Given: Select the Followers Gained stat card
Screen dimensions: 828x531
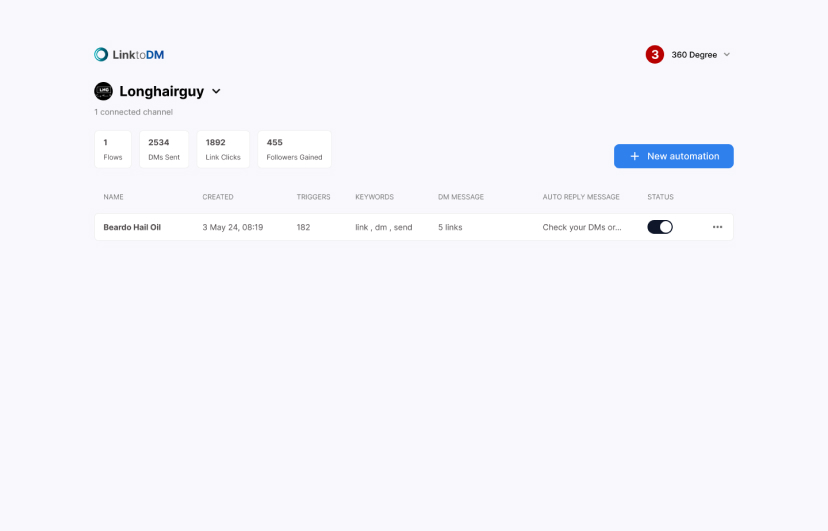Looking at the screenshot, I should coord(294,149).
